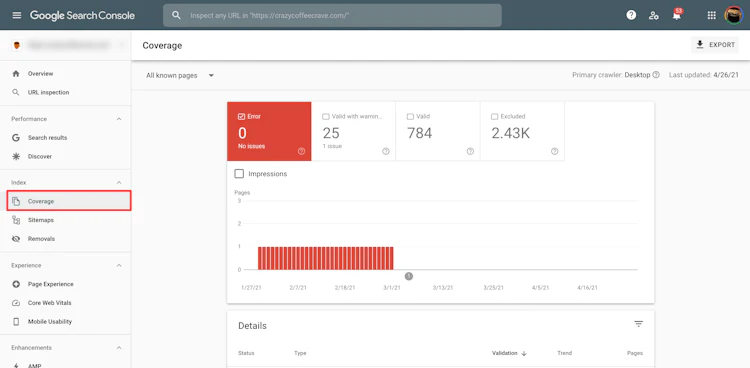750x368 pixels.
Task: Enable the Valid checkbox
Action: click(x=410, y=116)
